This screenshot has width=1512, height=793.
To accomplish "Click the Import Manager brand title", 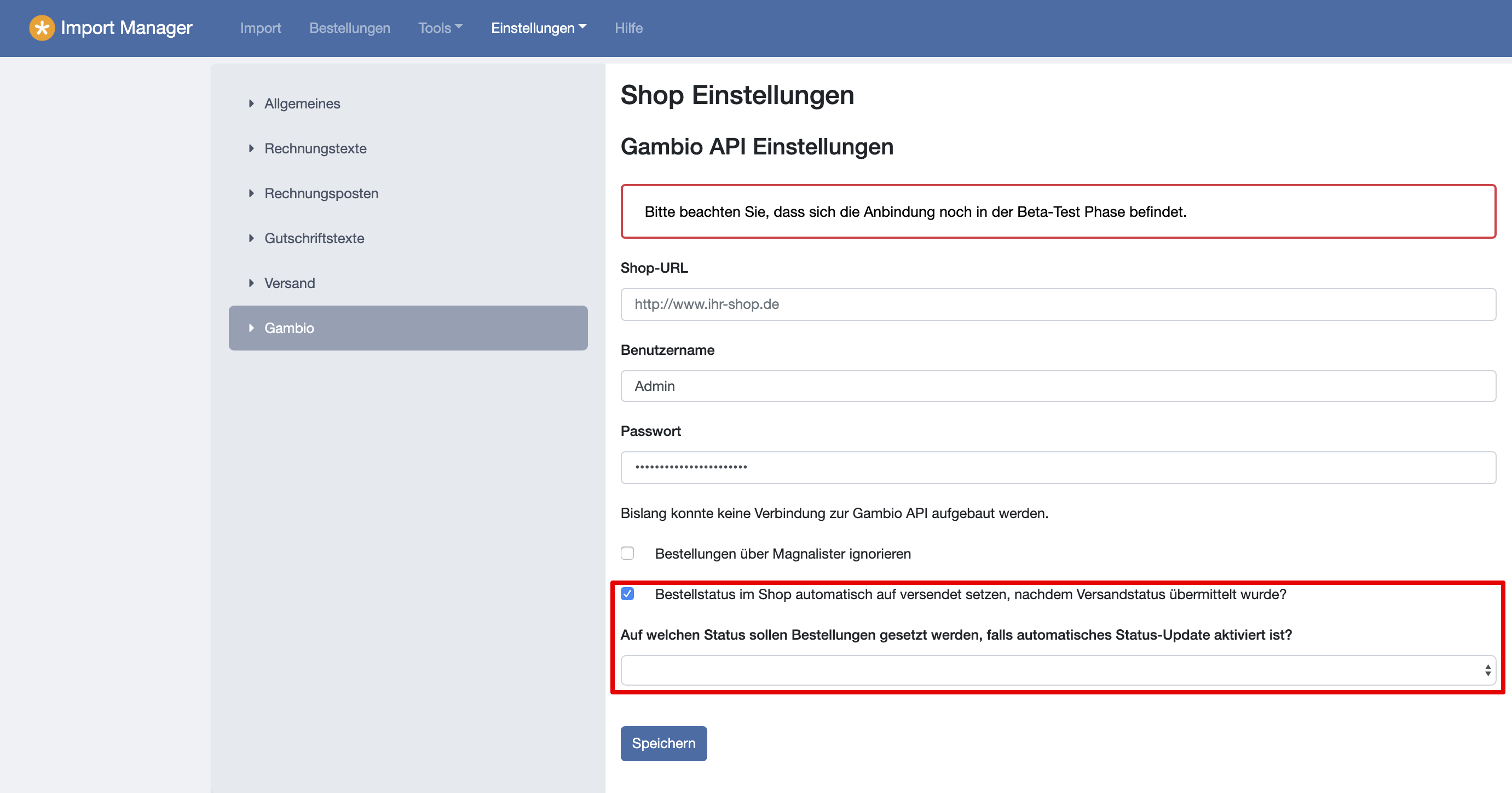I will click(126, 27).
